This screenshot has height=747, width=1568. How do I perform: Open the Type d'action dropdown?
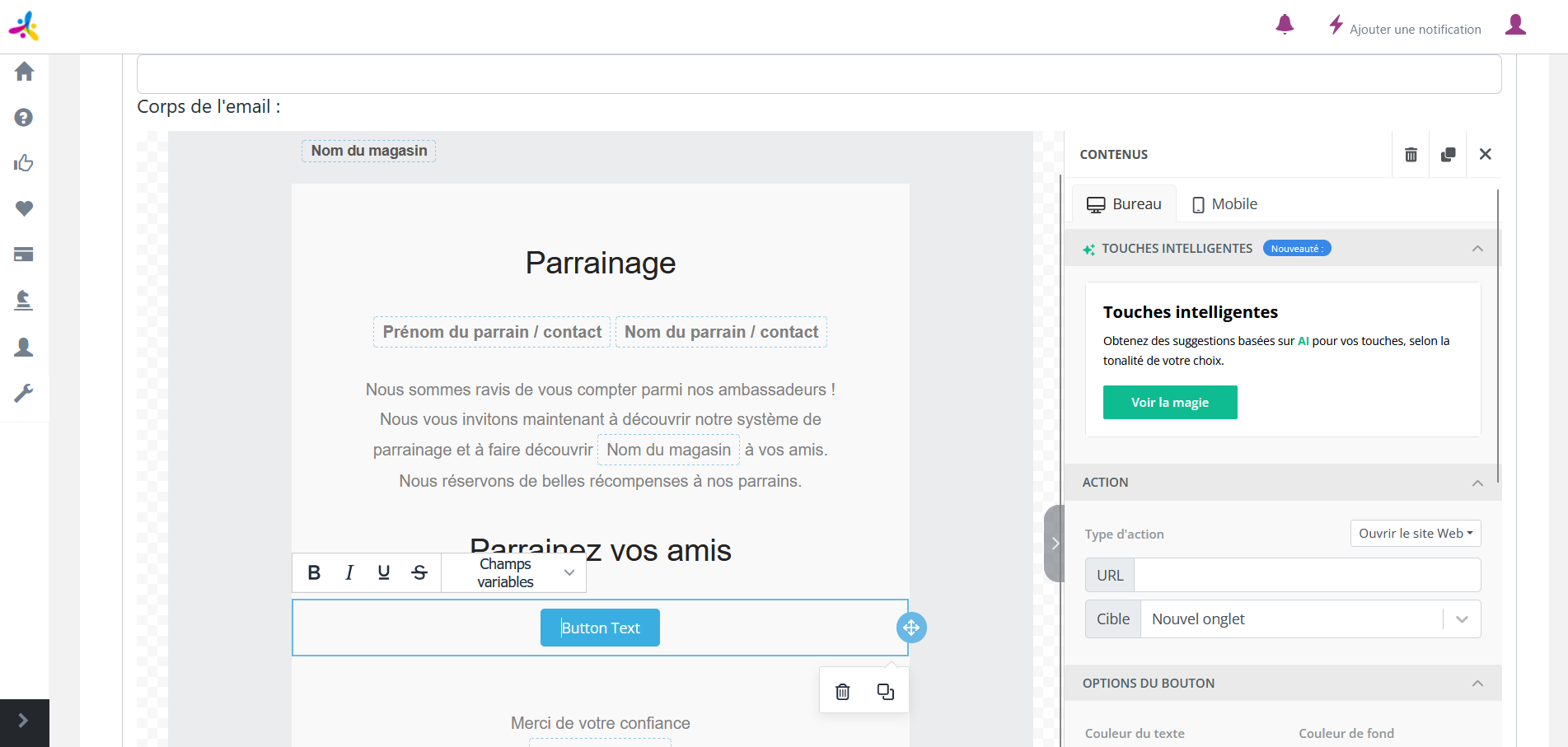[x=1415, y=534]
